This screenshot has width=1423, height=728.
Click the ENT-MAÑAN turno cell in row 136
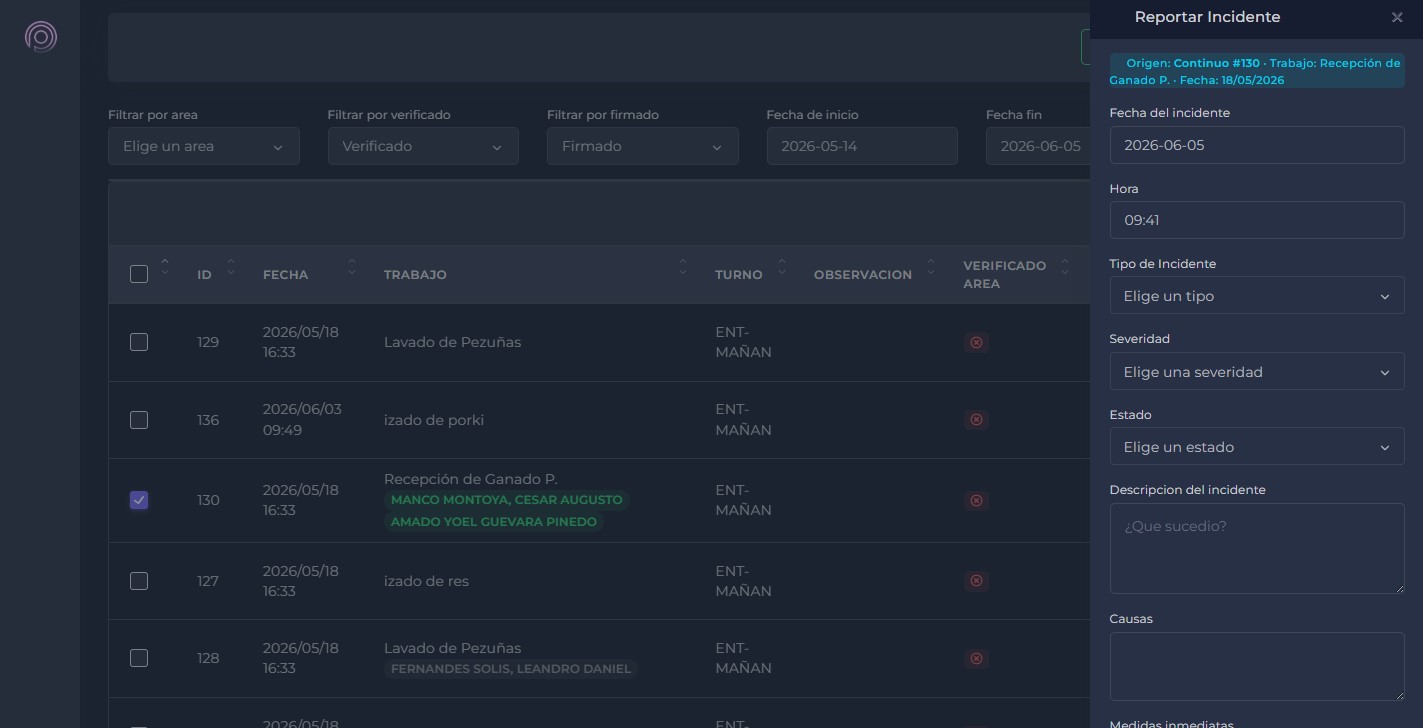point(743,420)
